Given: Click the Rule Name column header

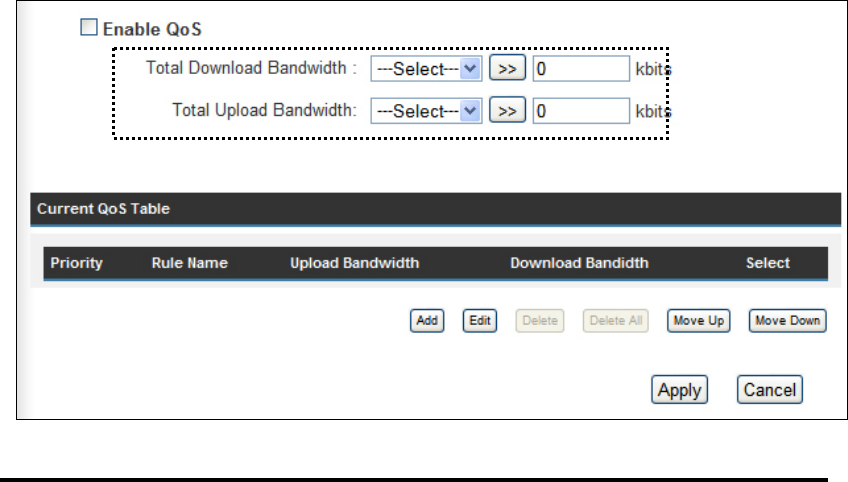Looking at the screenshot, I should [x=189, y=263].
